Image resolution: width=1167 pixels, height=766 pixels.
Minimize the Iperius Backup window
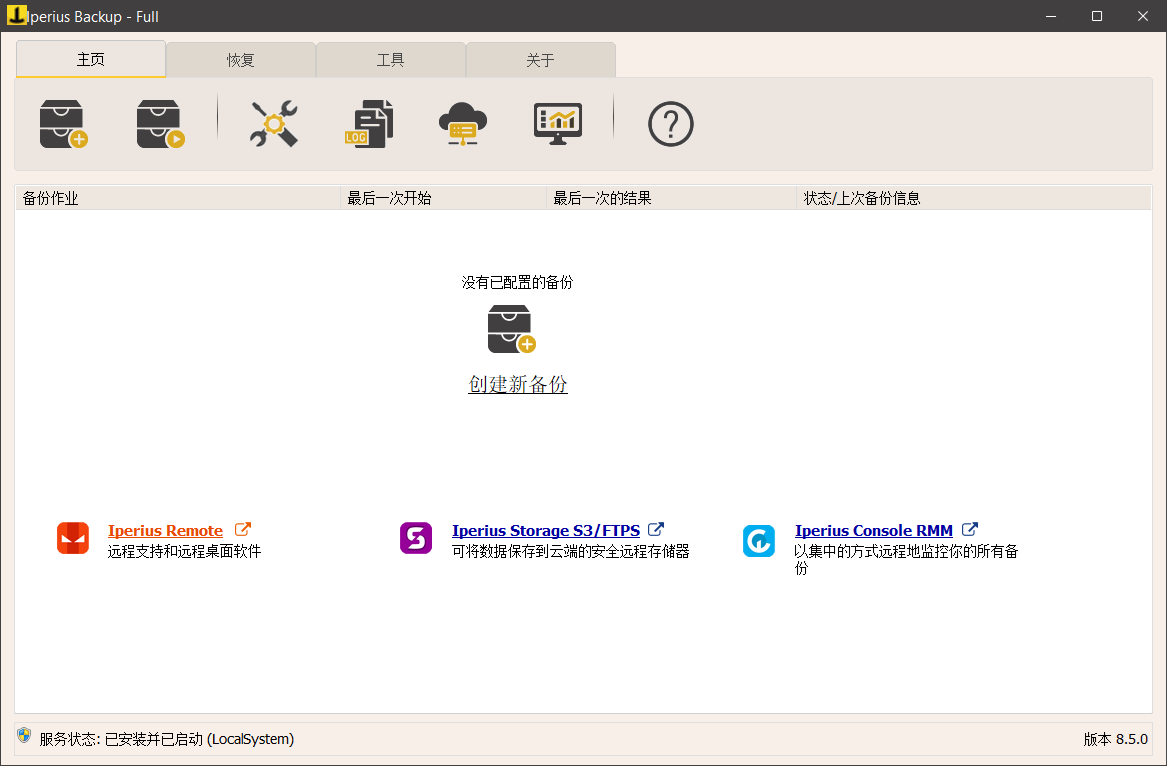[1051, 16]
